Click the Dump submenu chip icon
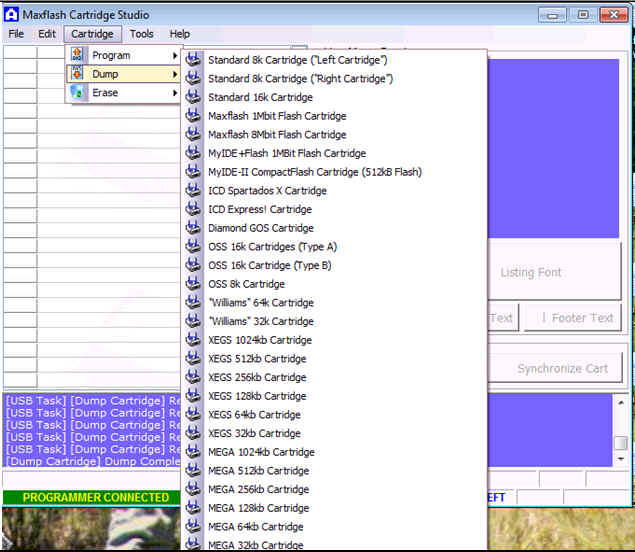 (77, 74)
